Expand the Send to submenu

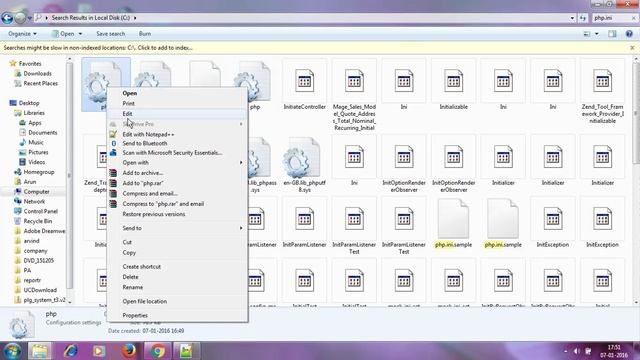click(177, 228)
